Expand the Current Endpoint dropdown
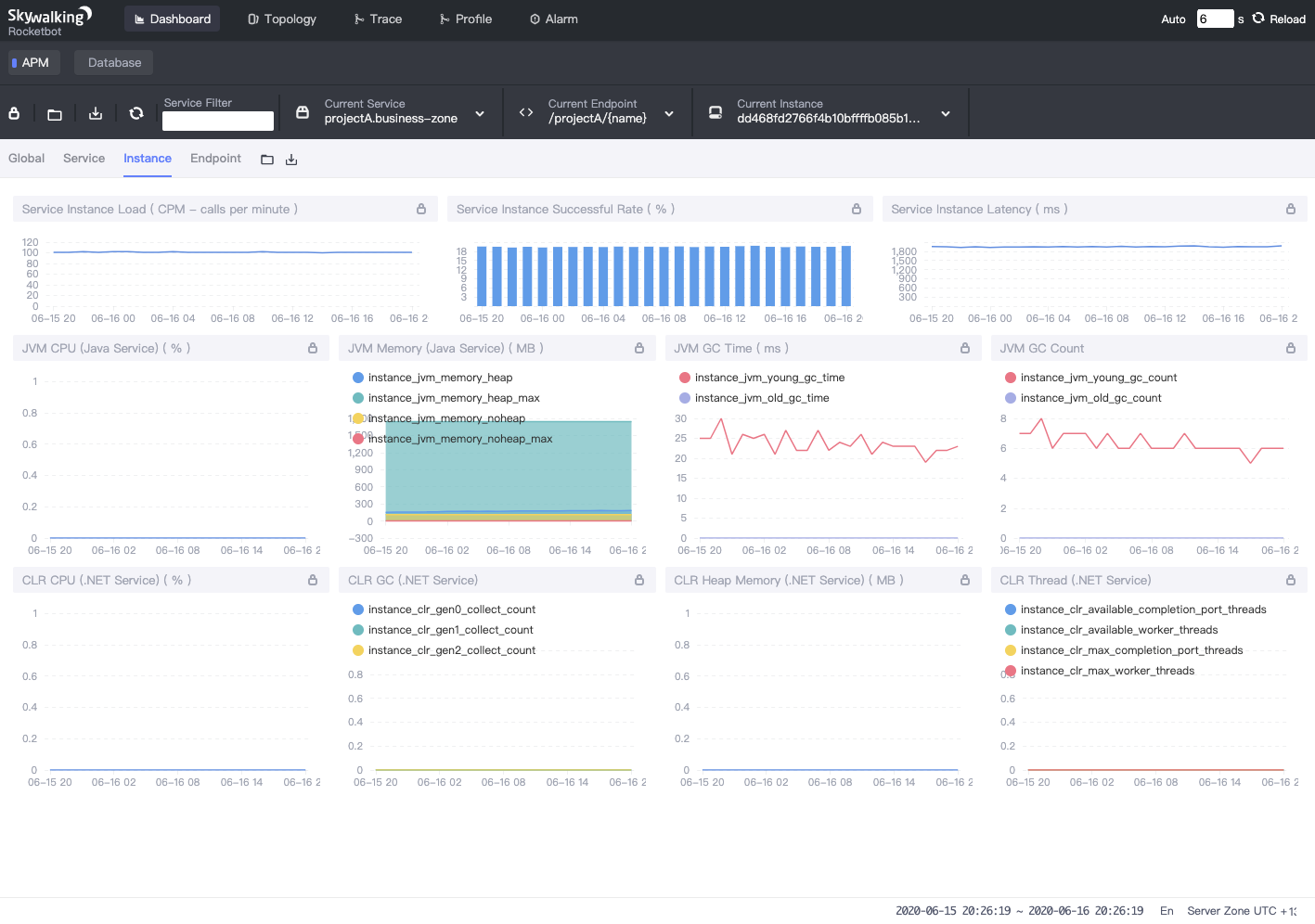1315x924 pixels. 669,113
